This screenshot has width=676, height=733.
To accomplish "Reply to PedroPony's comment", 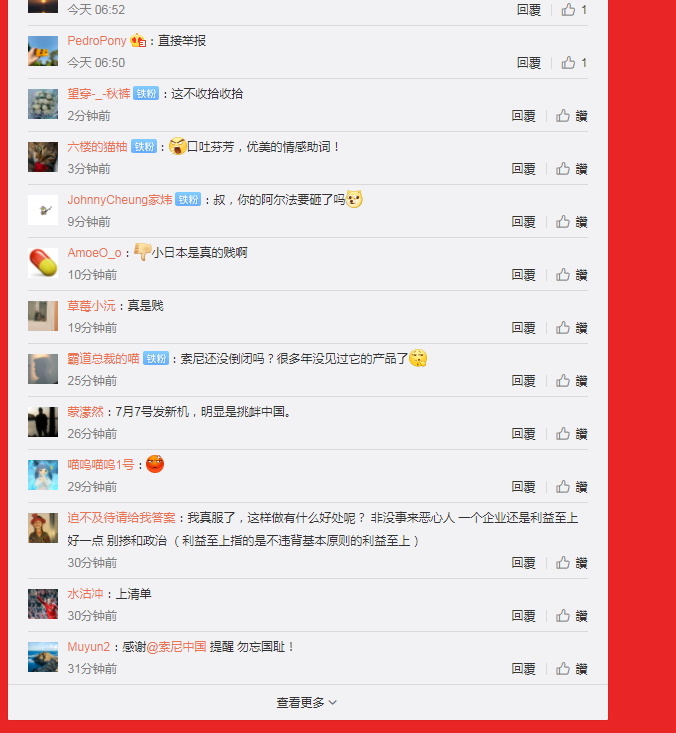I will pos(529,63).
